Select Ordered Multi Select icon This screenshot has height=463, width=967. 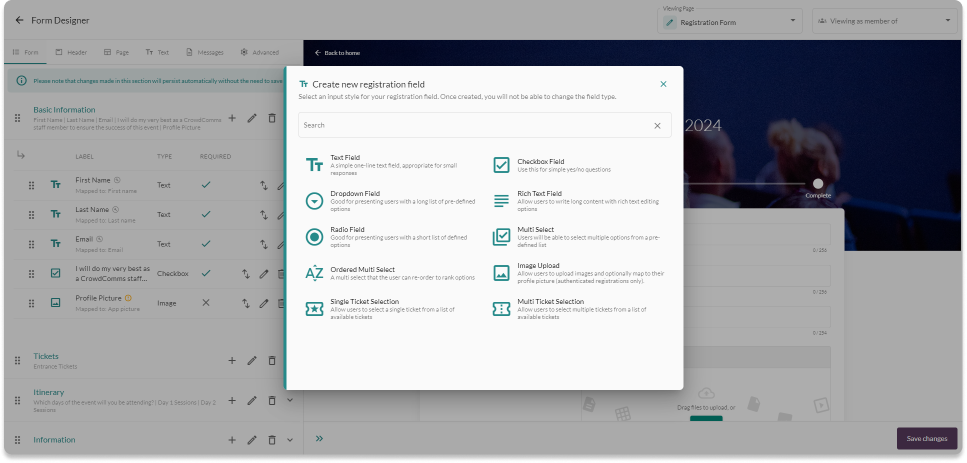314,273
